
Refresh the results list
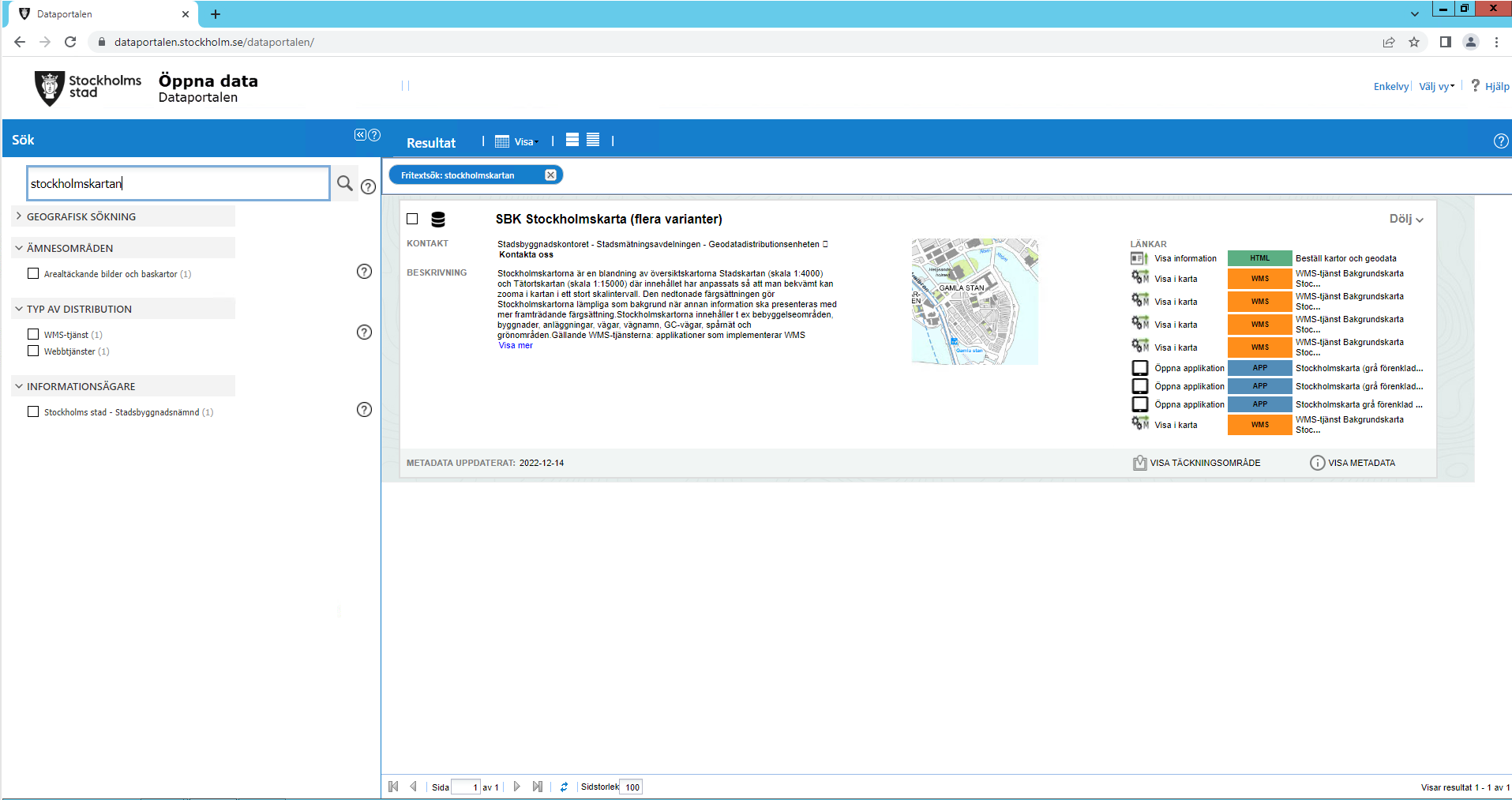pos(564,787)
